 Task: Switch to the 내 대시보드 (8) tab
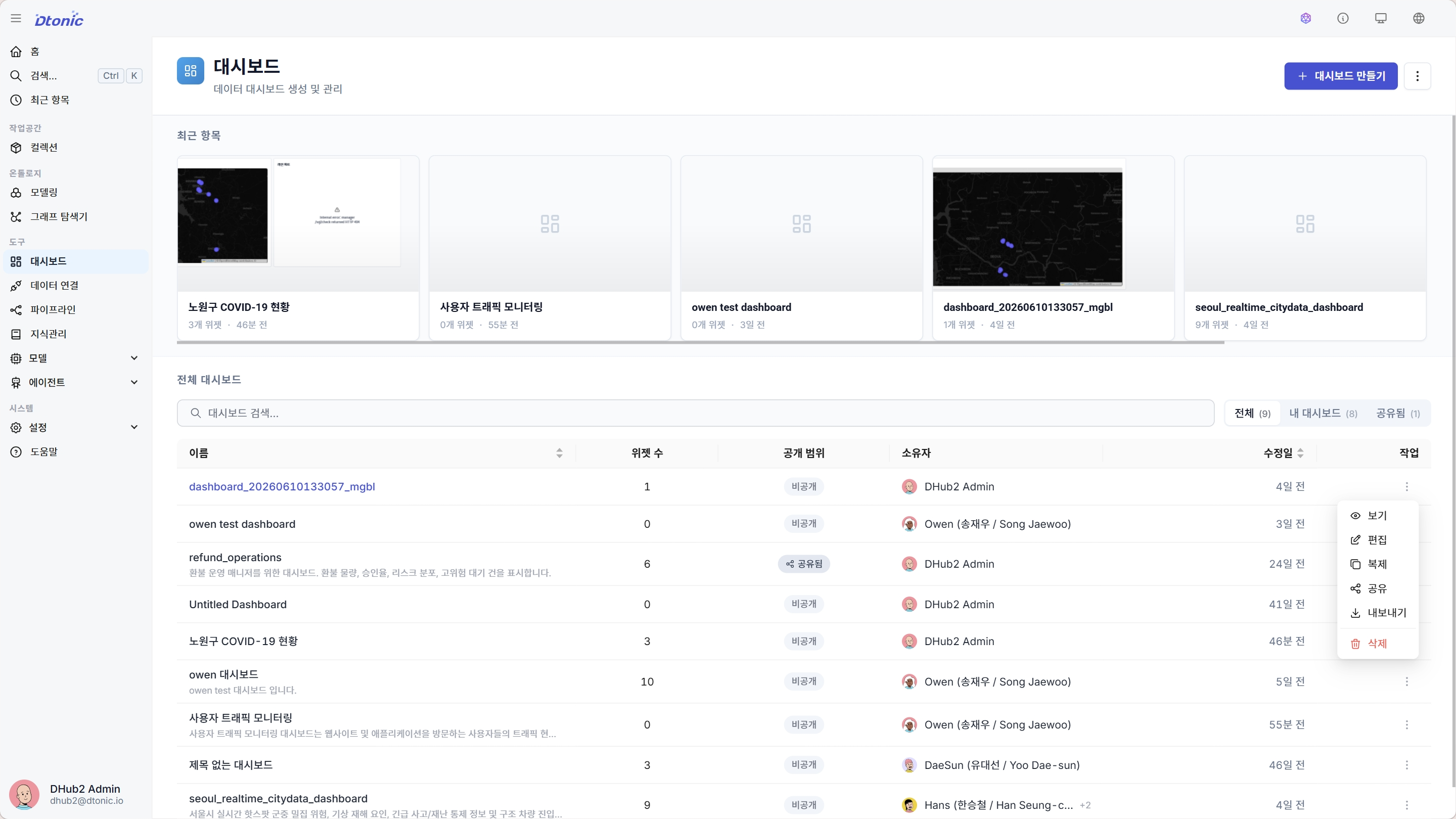click(1323, 414)
